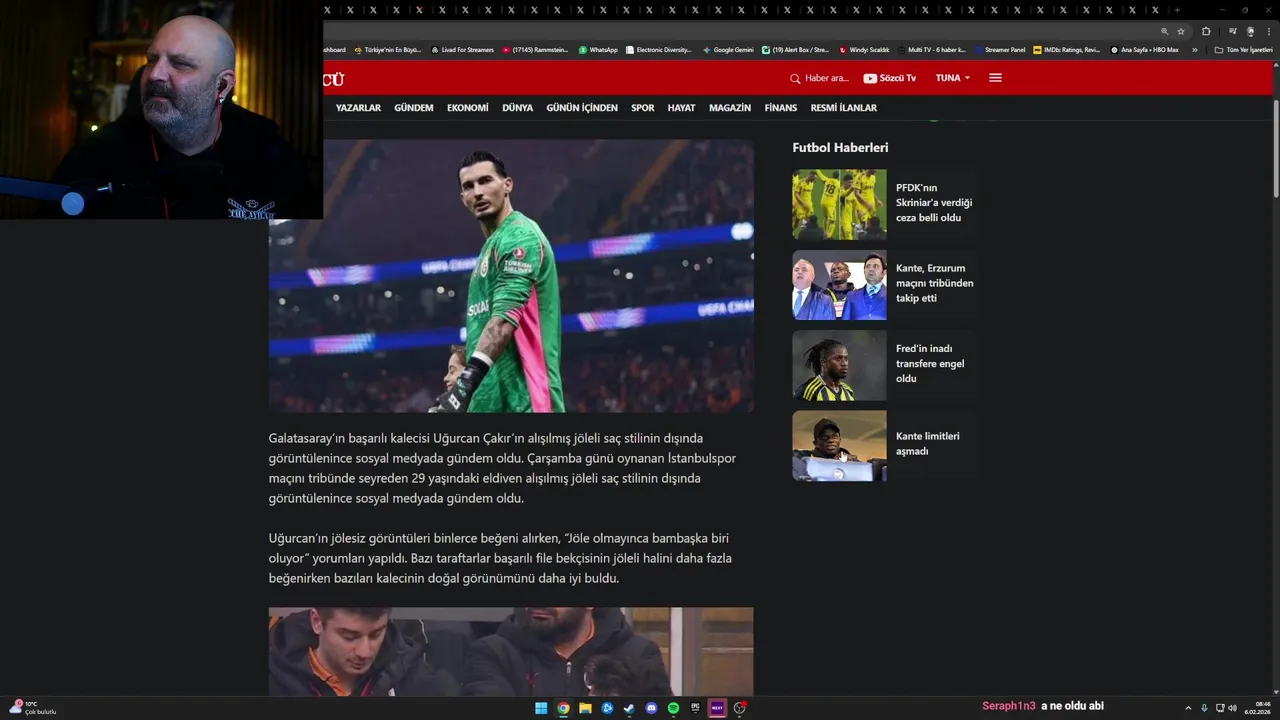Open the purple NEXT app in taskbar
The height and width of the screenshot is (720, 1280).
click(x=717, y=708)
